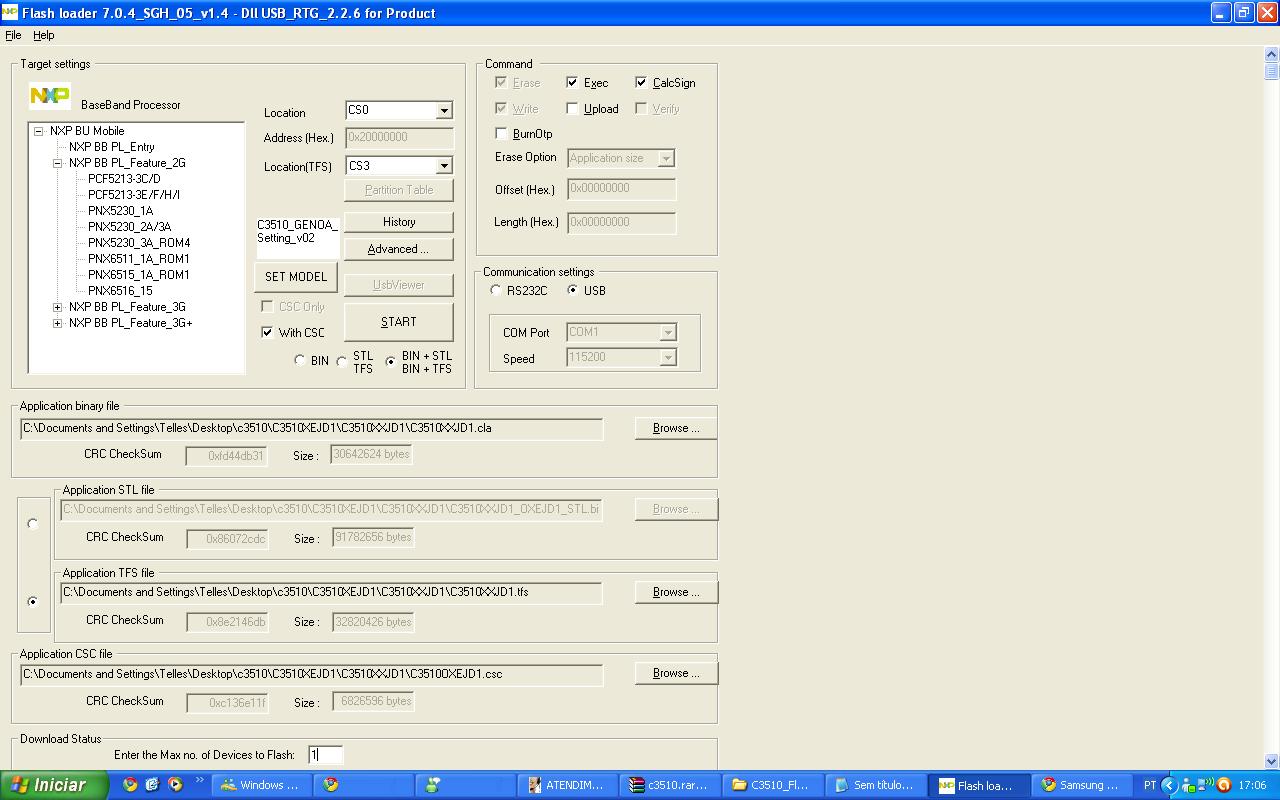Click the vertical scrollbar down arrow
Viewport: 1280px width, 800px height.
1271,761
